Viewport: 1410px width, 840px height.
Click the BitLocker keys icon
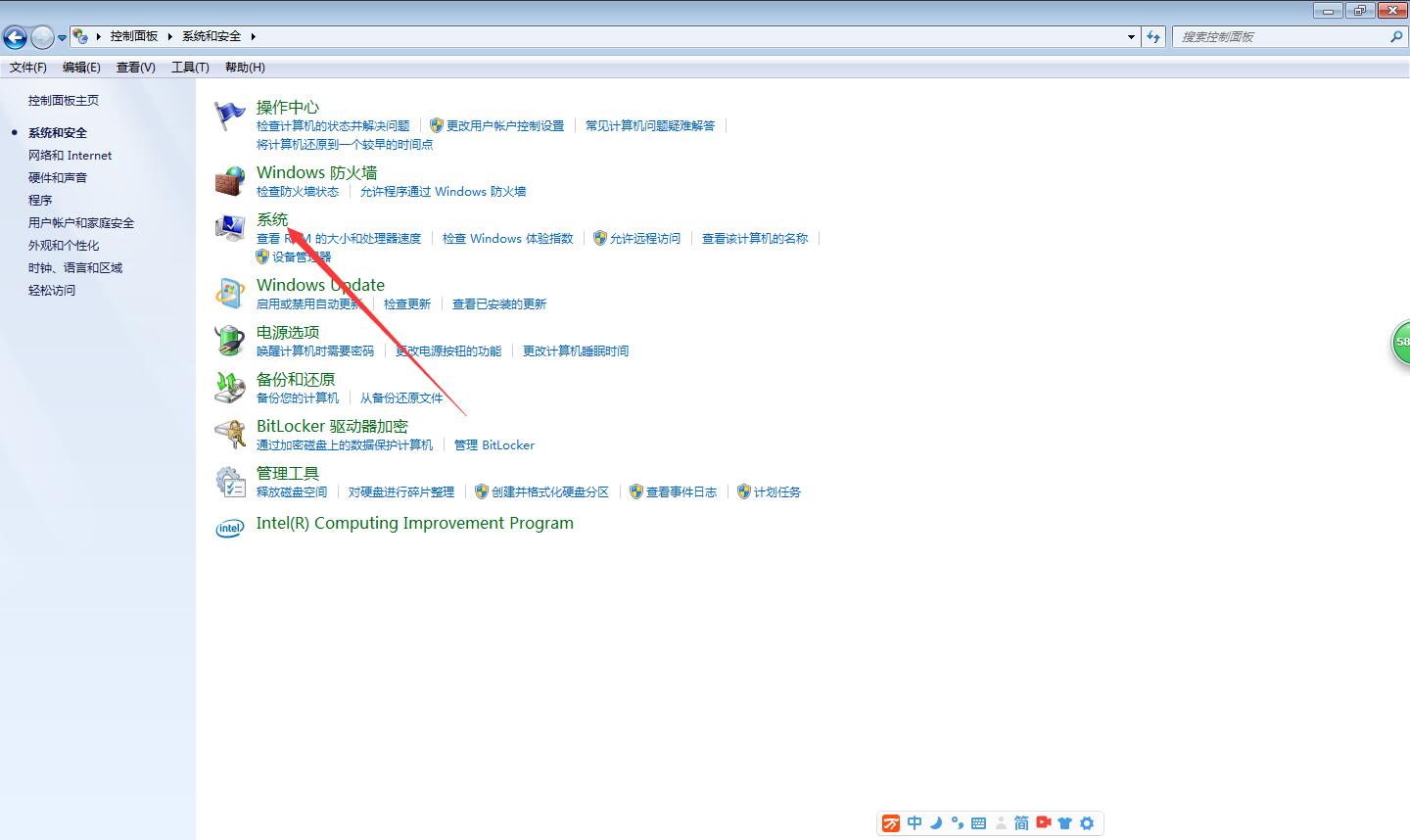pyautogui.click(x=230, y=435)
